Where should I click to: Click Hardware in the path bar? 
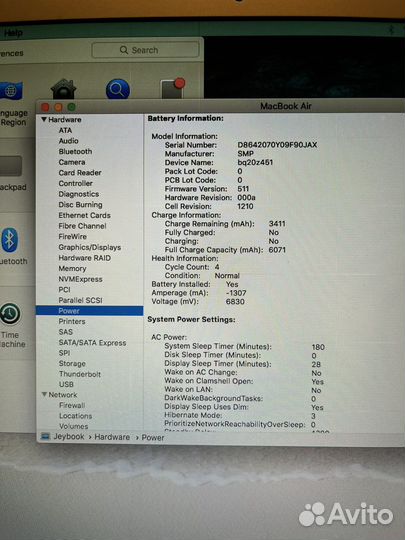[x=112, y=437]
